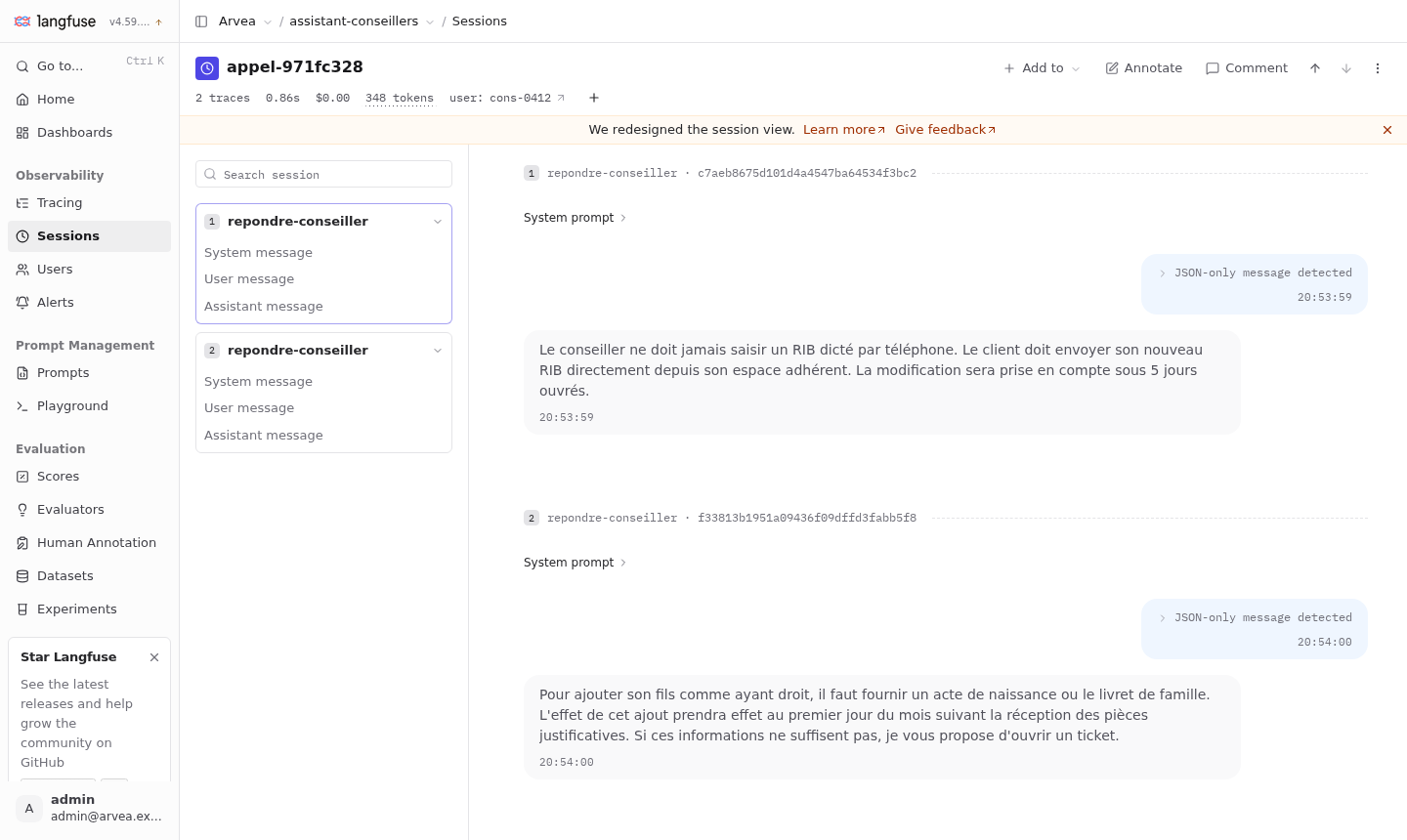This screenshot has width=1407, height=840.
Task: Collapse the second repondre-conseiller trace
Action: [438, 351]
